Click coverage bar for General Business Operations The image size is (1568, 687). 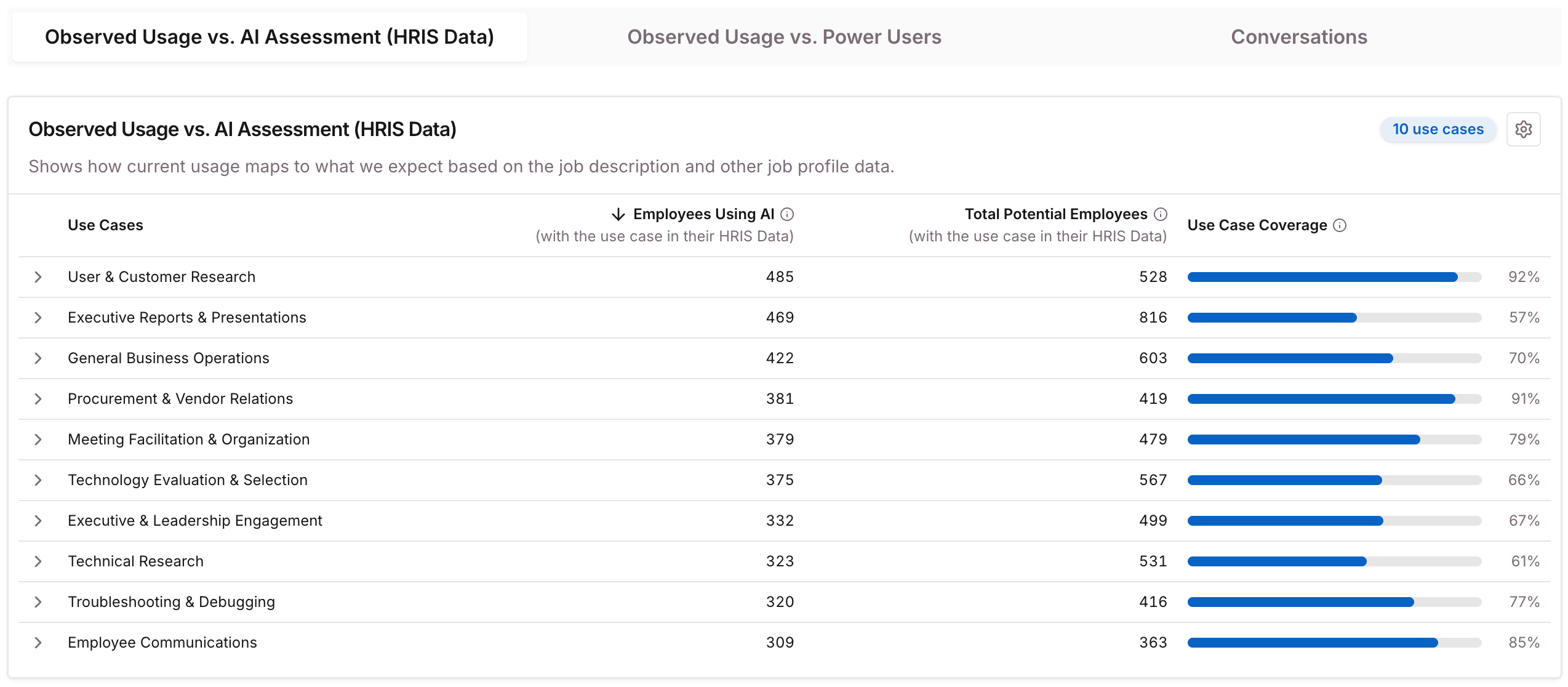tap(1334, 358)
